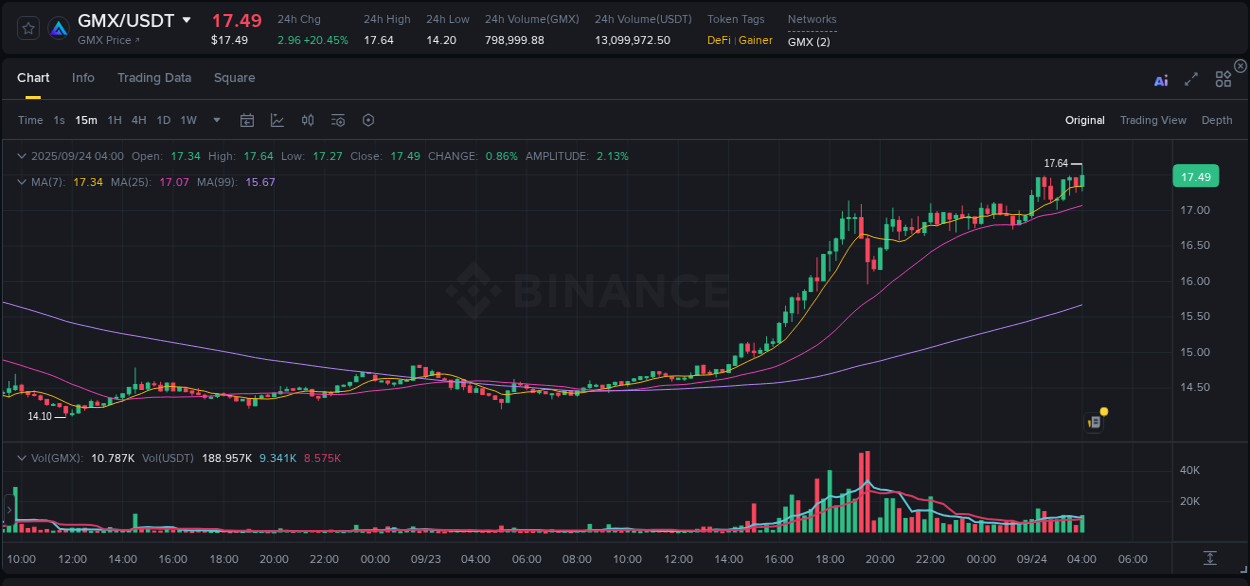This screenshot has height=586, width=1250.
Task: Click the green 17.49 price label
Action: pos(1196,176)
